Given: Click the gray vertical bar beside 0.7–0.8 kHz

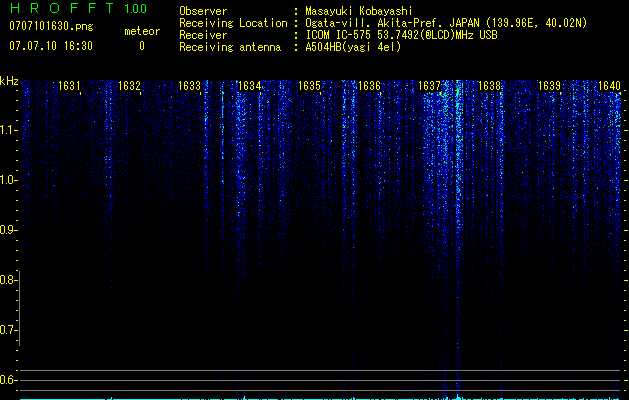Looking at the screenshot, I should 19,308.
